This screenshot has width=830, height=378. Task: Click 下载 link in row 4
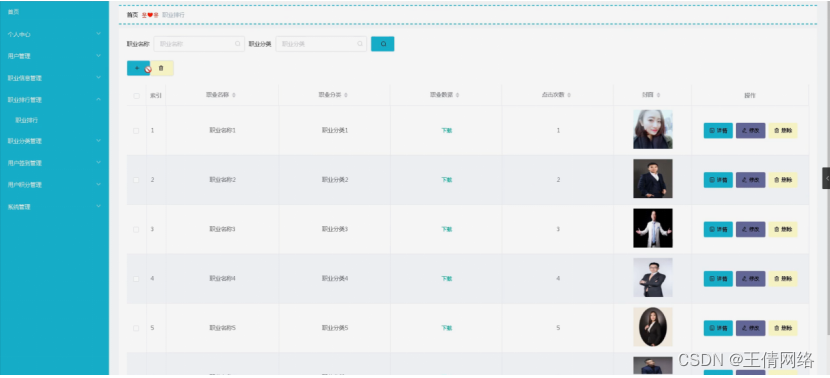pos(447,278)
